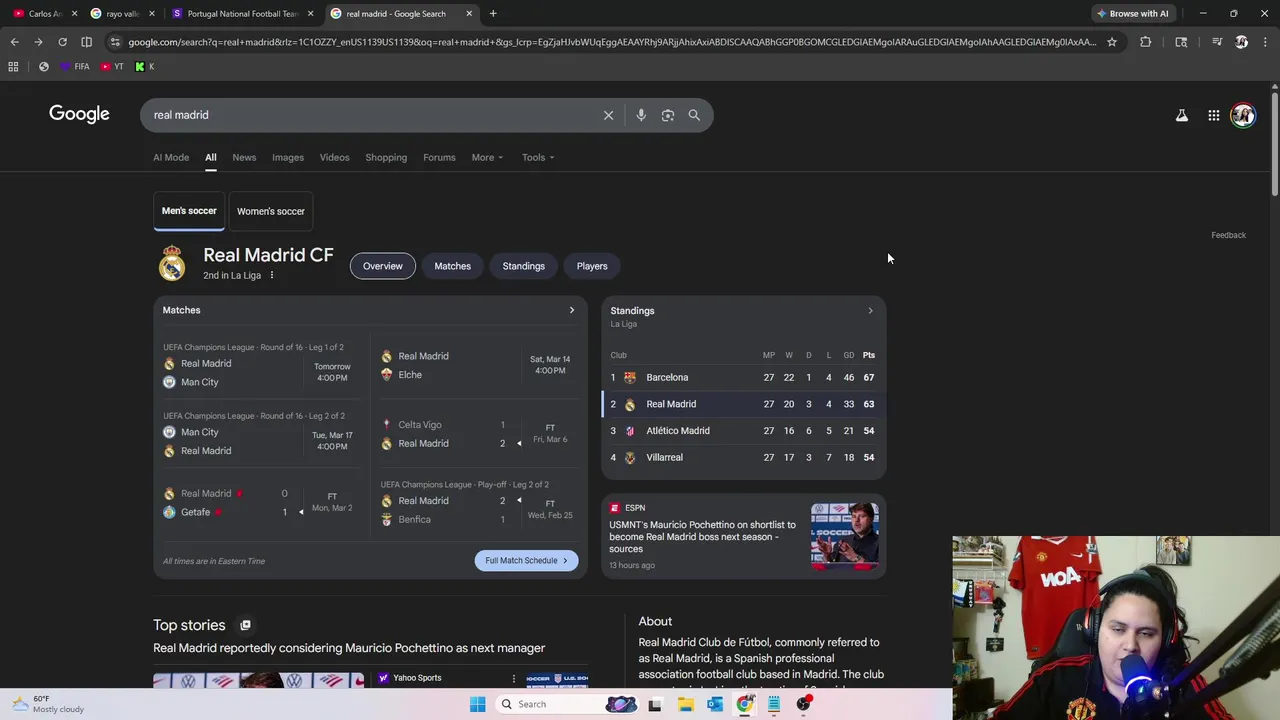The height and width of the screenshot is (720, 1280).
Task: Click inside the real madrid search field
Action: coord(370,115)
